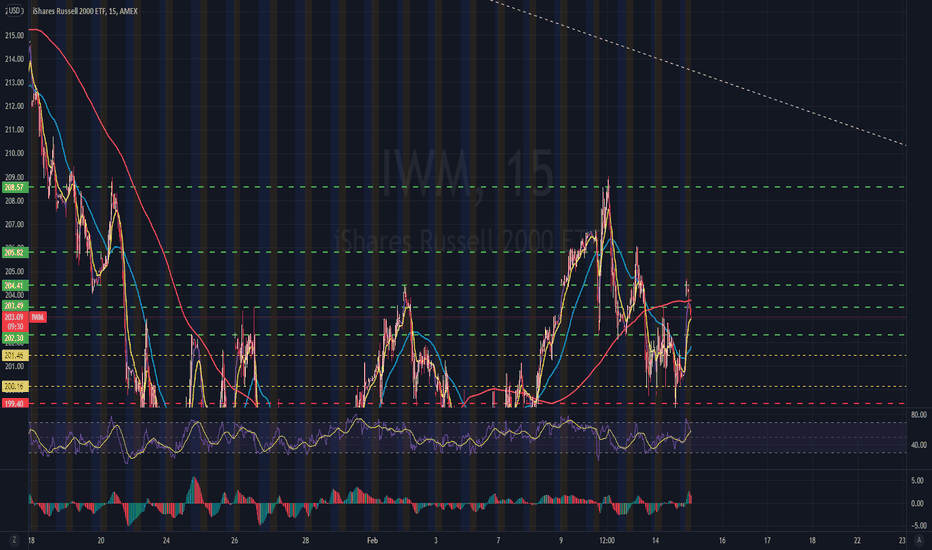Screen dimensions: 932x550
Task: Click the 205.82 green price label
Action: pos(14,253)
